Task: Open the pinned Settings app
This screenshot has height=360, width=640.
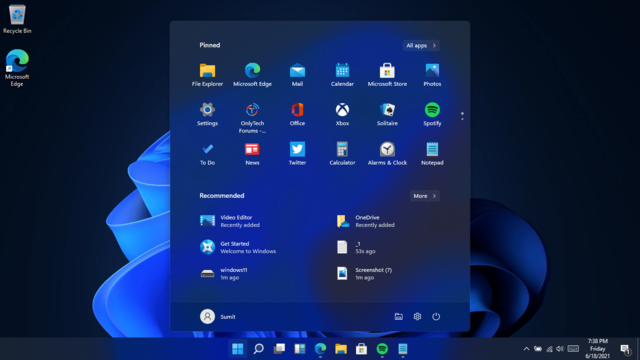Action: coord(207,114)
